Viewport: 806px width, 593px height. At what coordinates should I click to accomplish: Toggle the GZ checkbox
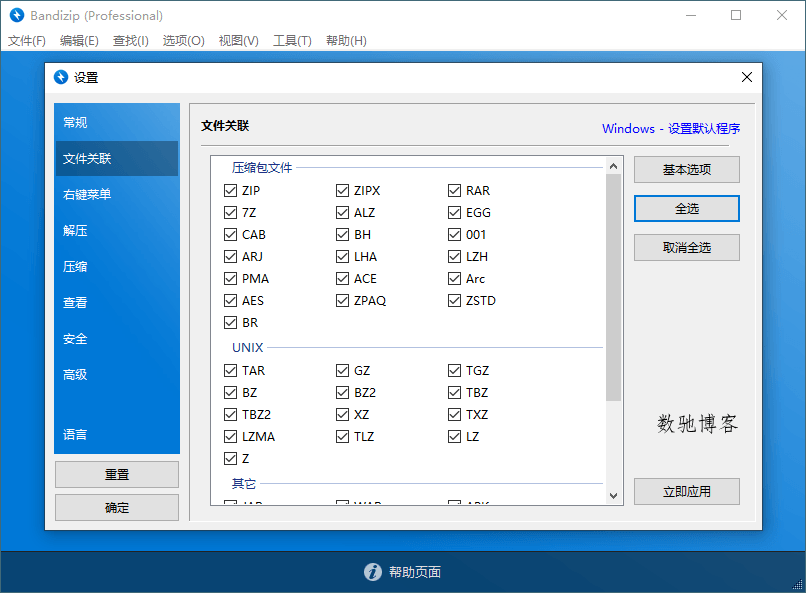[x=342, y=370]
